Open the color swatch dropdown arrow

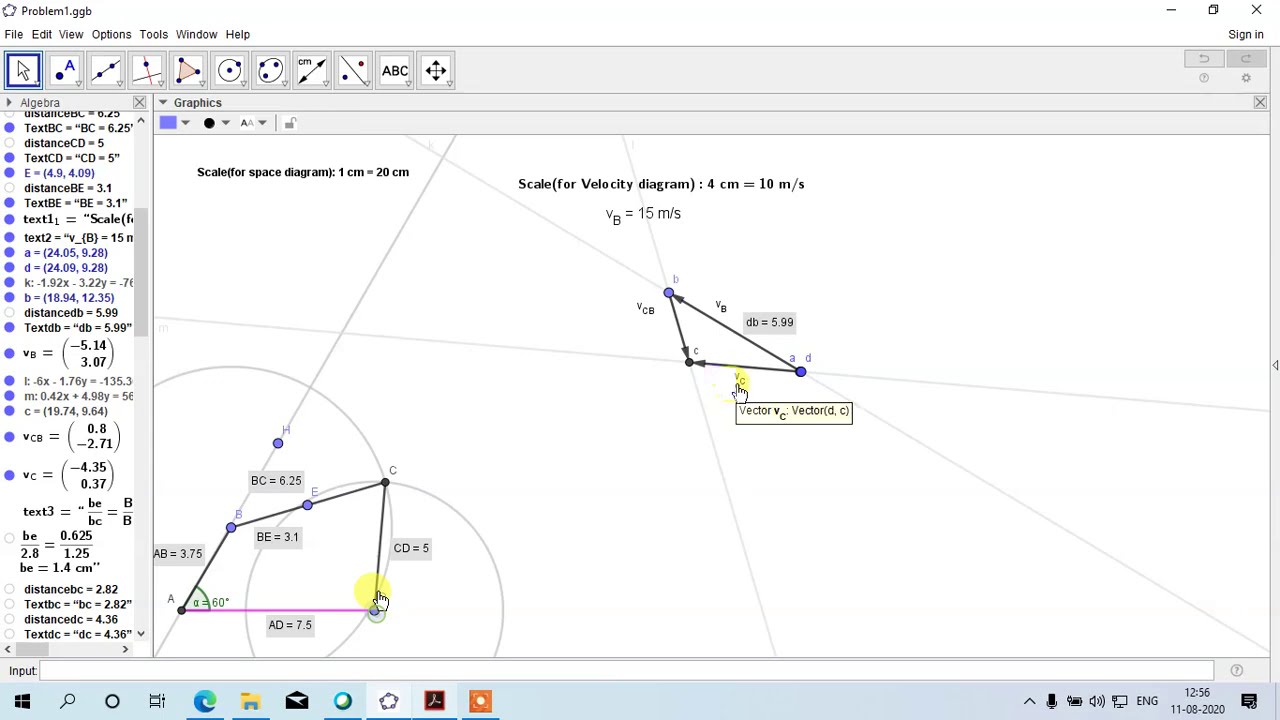(x=185, y=123)
